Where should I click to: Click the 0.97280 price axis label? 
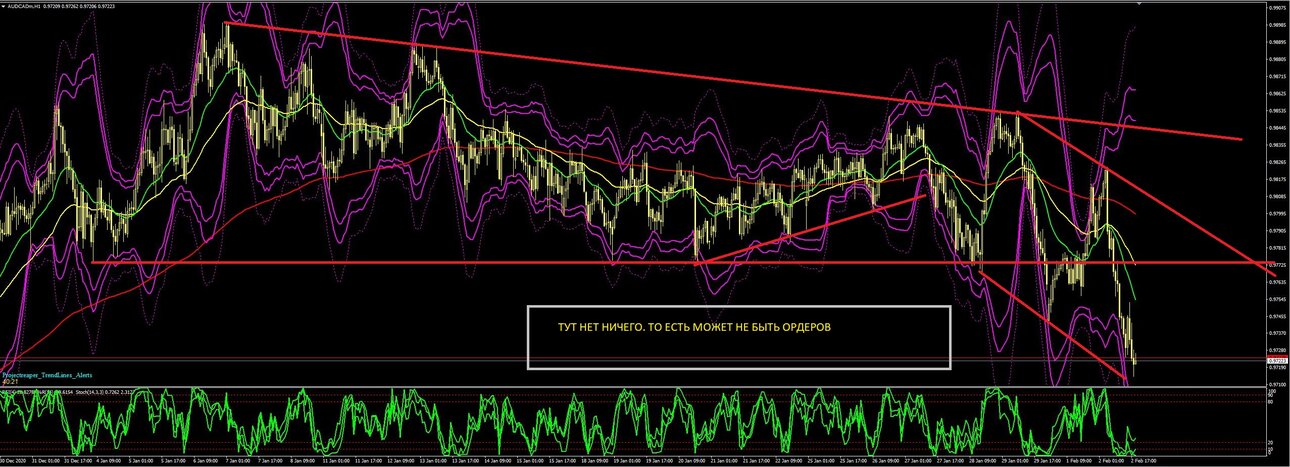click(1277, 350)
